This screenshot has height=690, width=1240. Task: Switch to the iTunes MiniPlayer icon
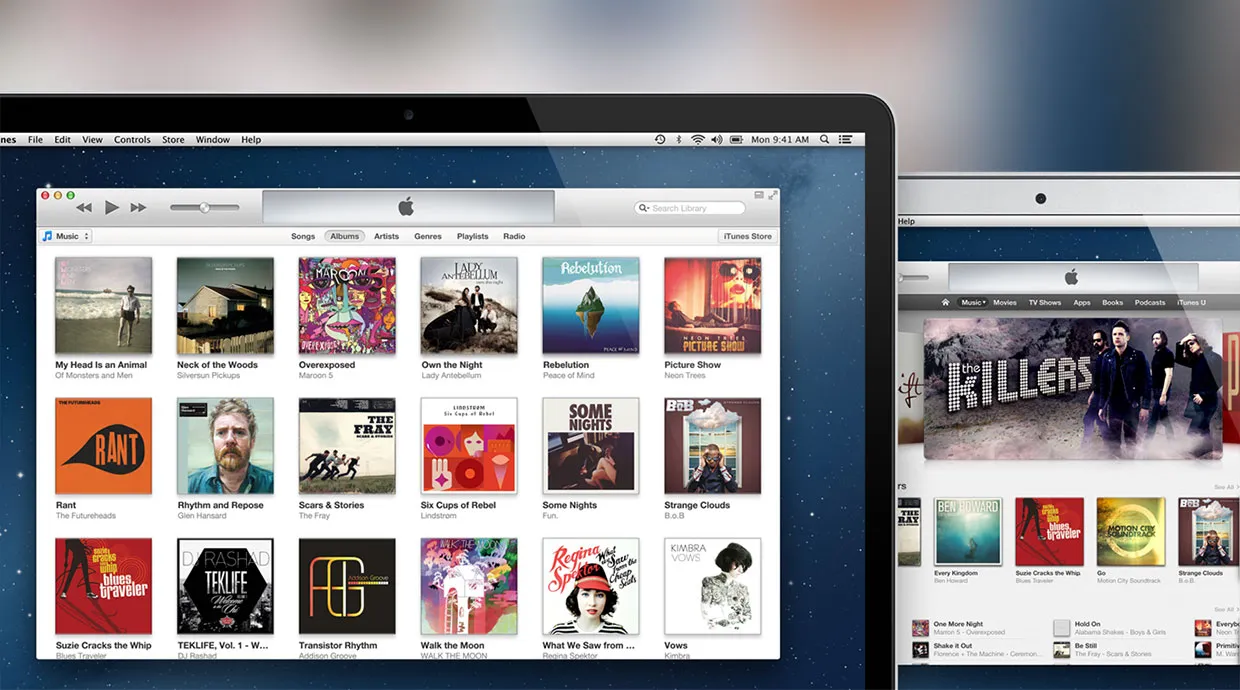coord(759,195)
